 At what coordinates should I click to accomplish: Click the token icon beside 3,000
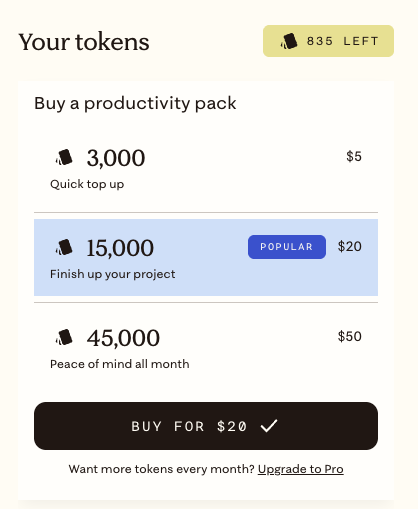click(64, 157)
